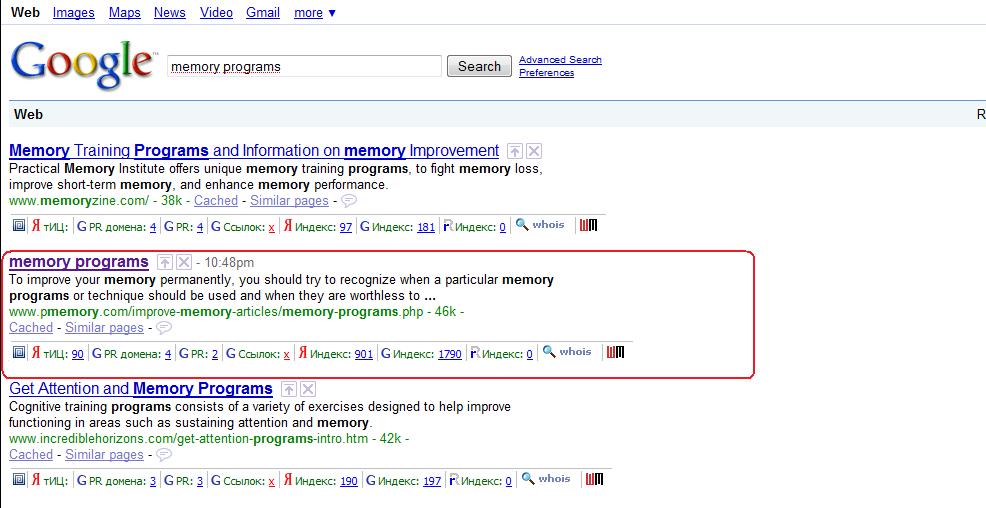The height and width of the screenshot is (508, 986).
Task: Open Cached link for pmemory result
Action: coord(31,328)
